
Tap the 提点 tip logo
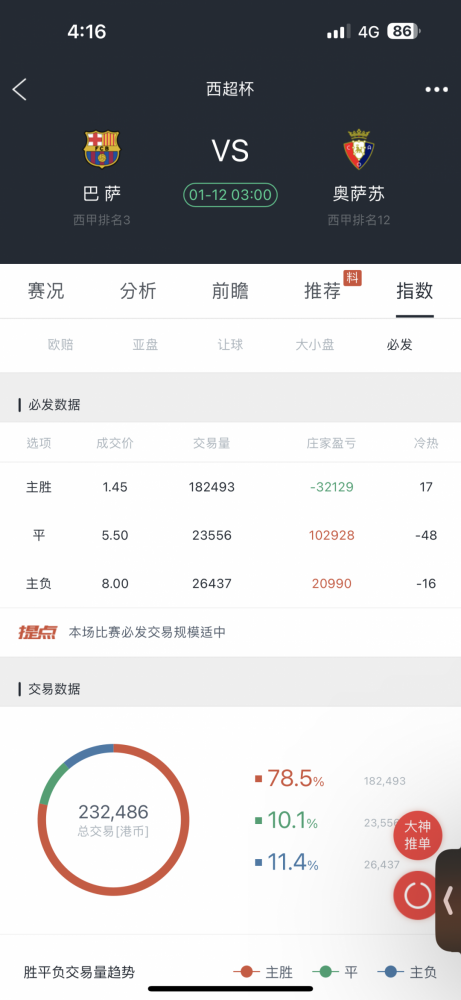pos(38,632)
